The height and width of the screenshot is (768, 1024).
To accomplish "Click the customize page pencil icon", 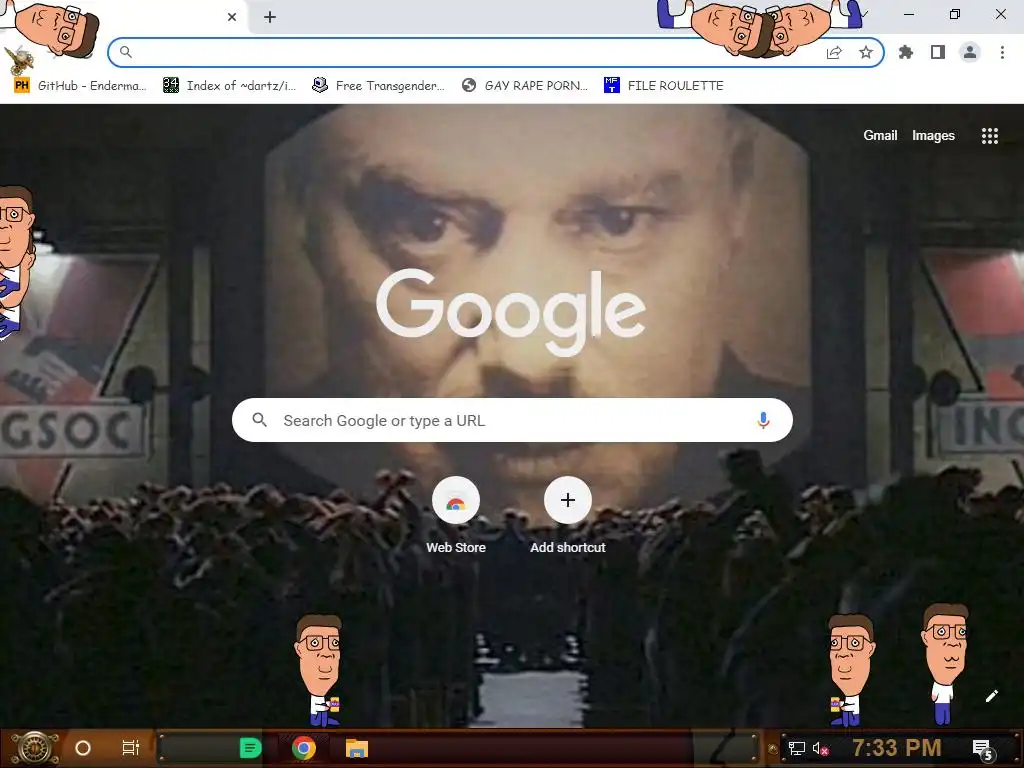I will pyautogui.click(x=991, y=696).
